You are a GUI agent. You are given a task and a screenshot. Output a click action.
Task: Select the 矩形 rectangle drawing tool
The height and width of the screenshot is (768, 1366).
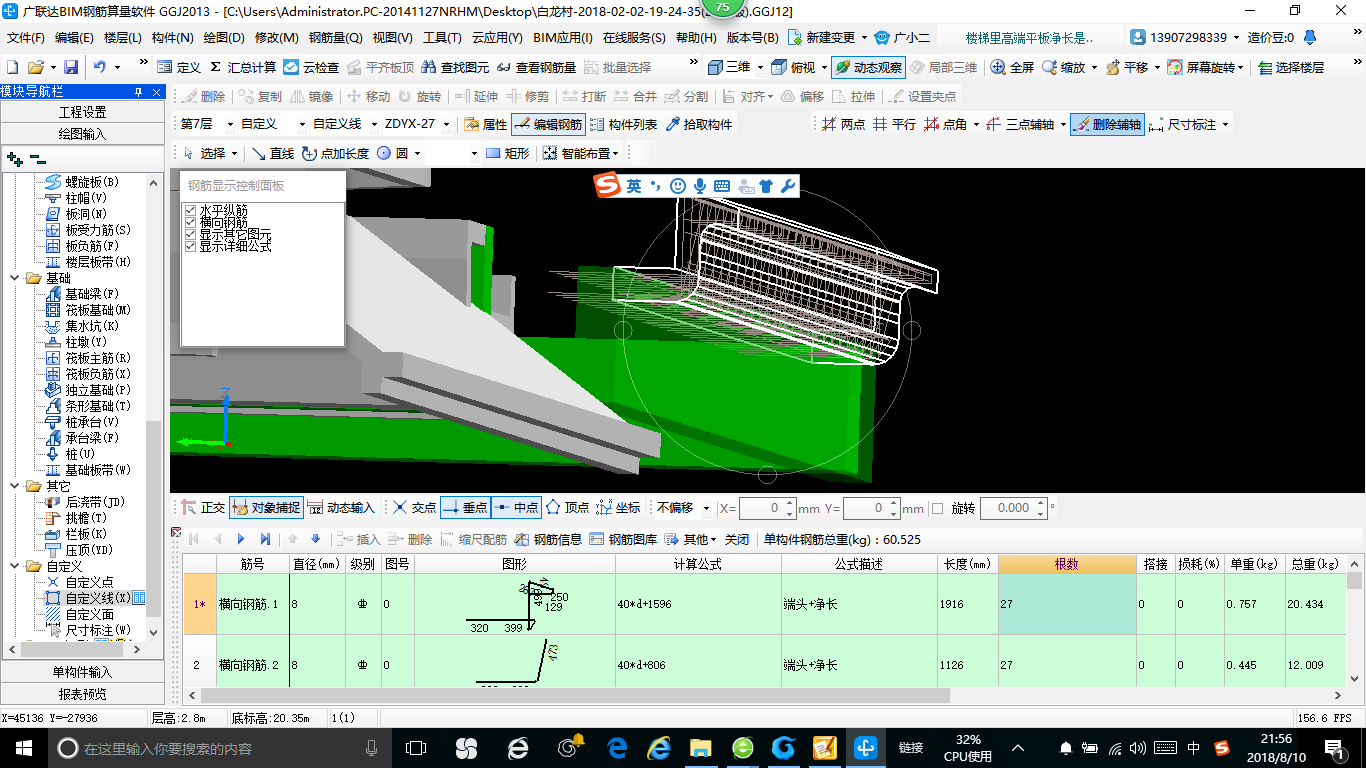(x=507, y=153)
